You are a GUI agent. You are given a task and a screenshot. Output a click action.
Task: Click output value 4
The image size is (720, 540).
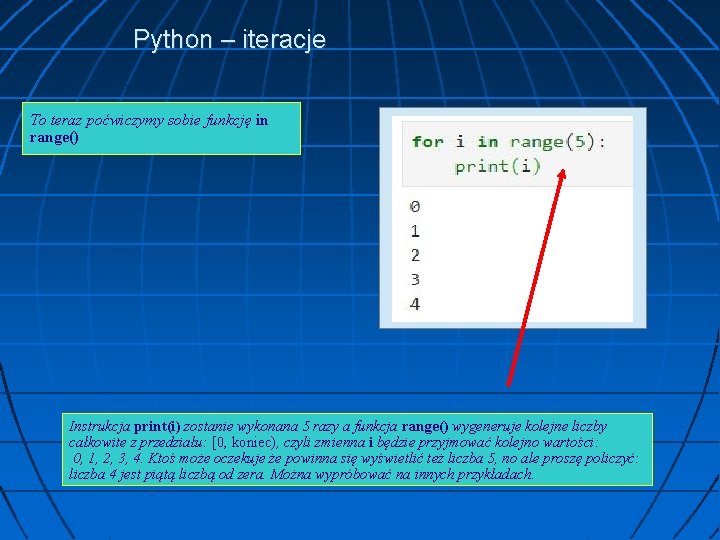(415, 304)
